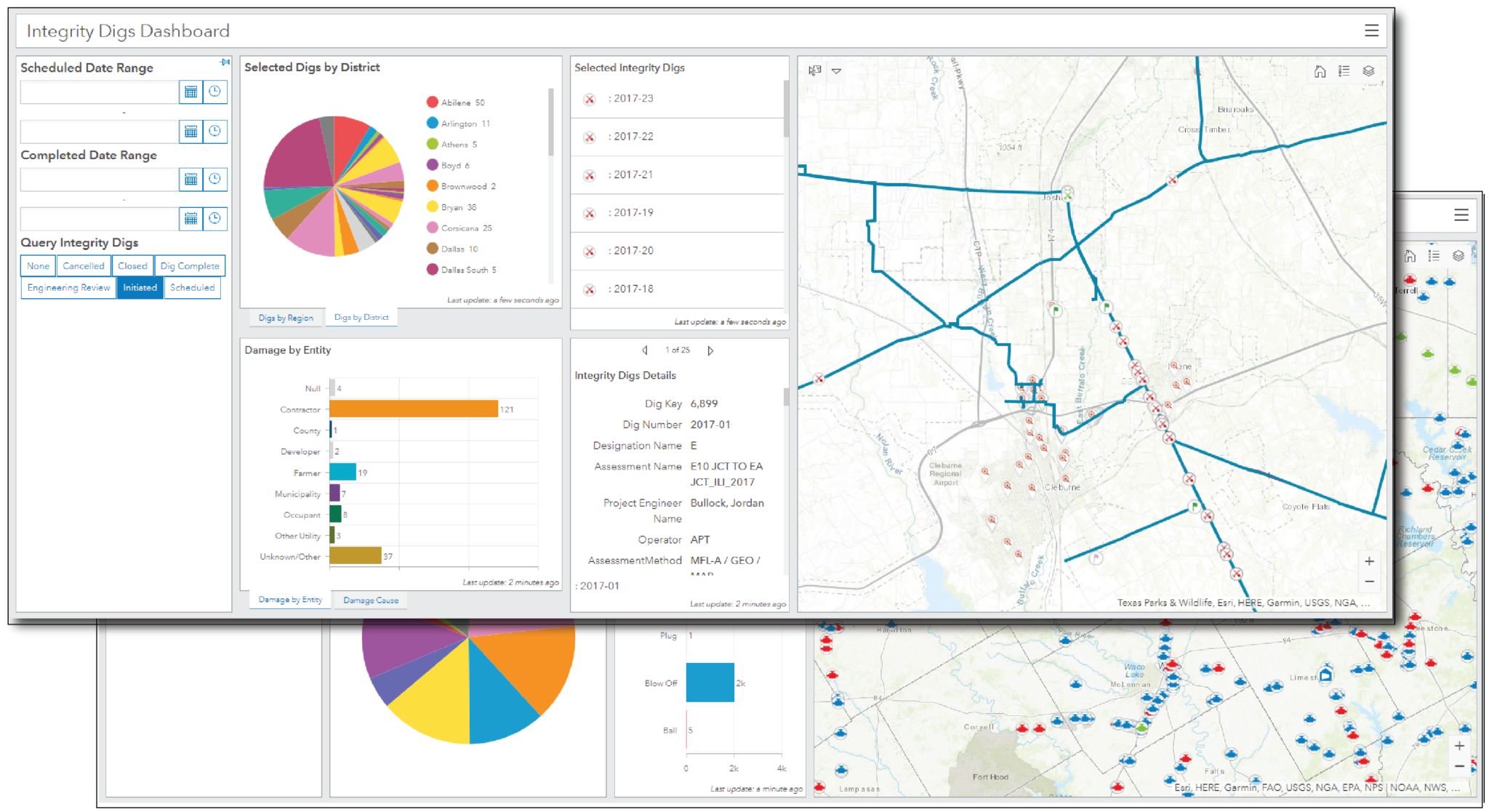Open the map legend icon
The height and width of the screenshot is (812, 1489).
click(x=1344, y=71)
